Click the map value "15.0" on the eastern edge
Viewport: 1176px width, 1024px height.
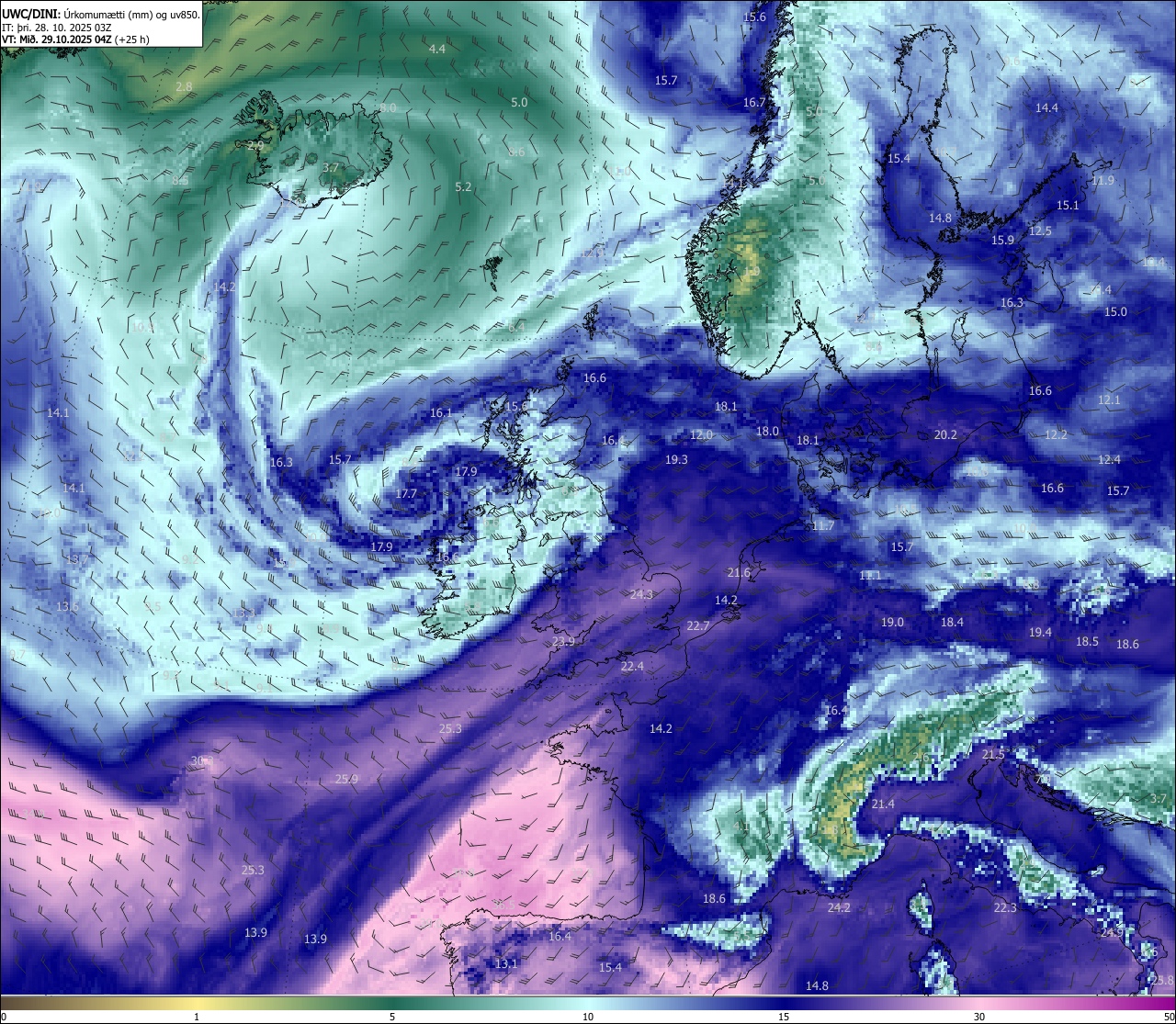click(1115, 311)
